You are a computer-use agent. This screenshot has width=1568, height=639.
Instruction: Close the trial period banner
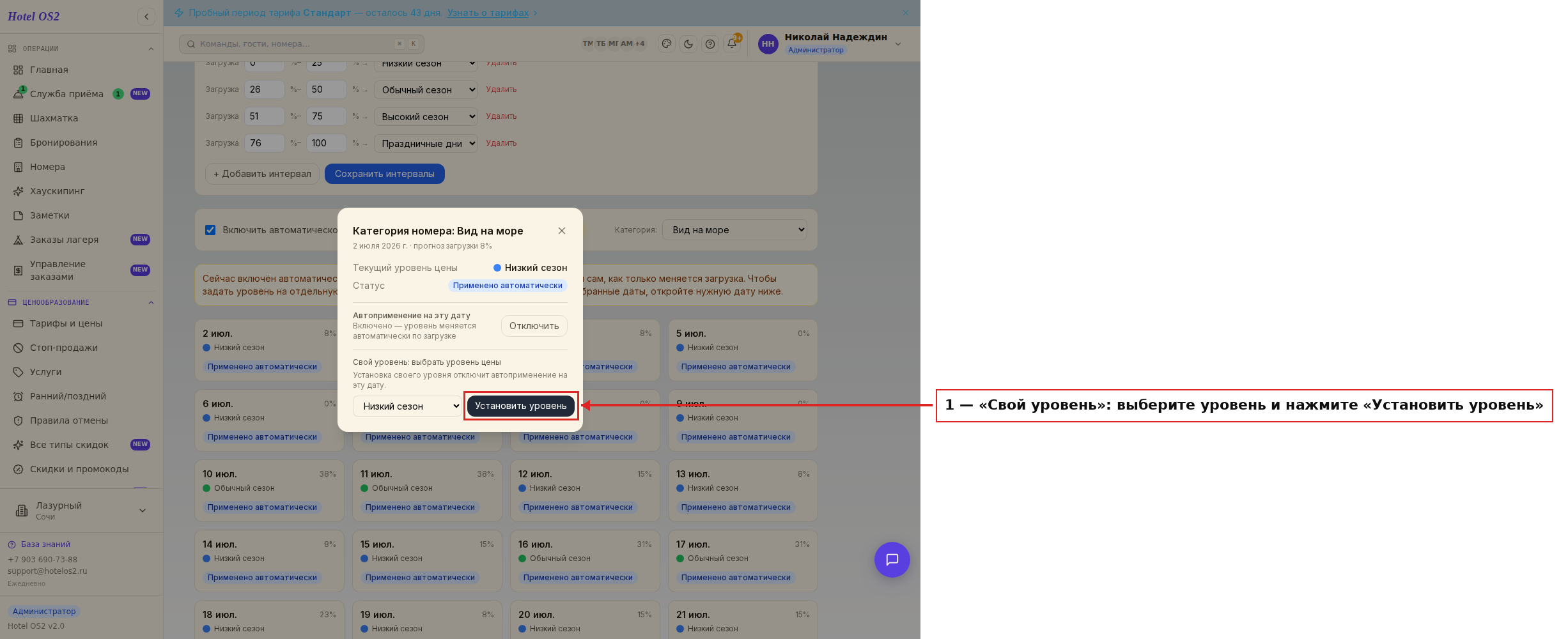tap(905, 13)
